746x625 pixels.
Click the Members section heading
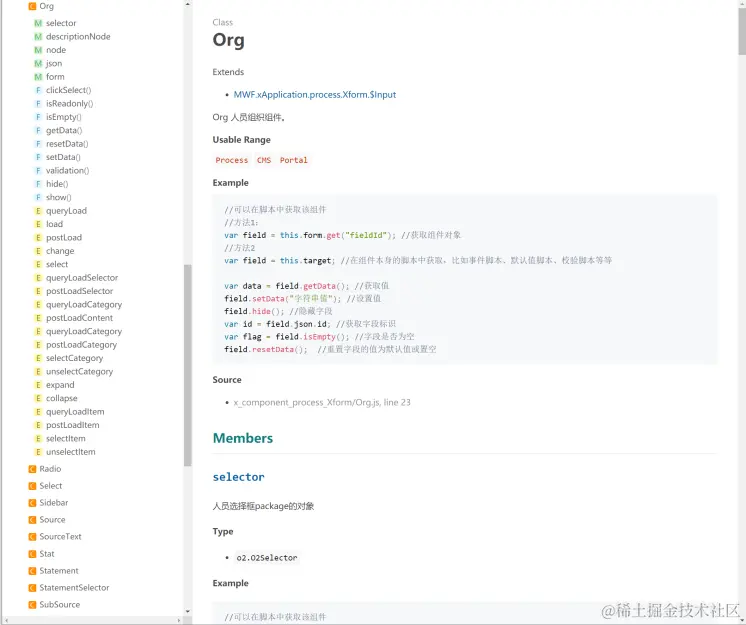pos(243,438)
